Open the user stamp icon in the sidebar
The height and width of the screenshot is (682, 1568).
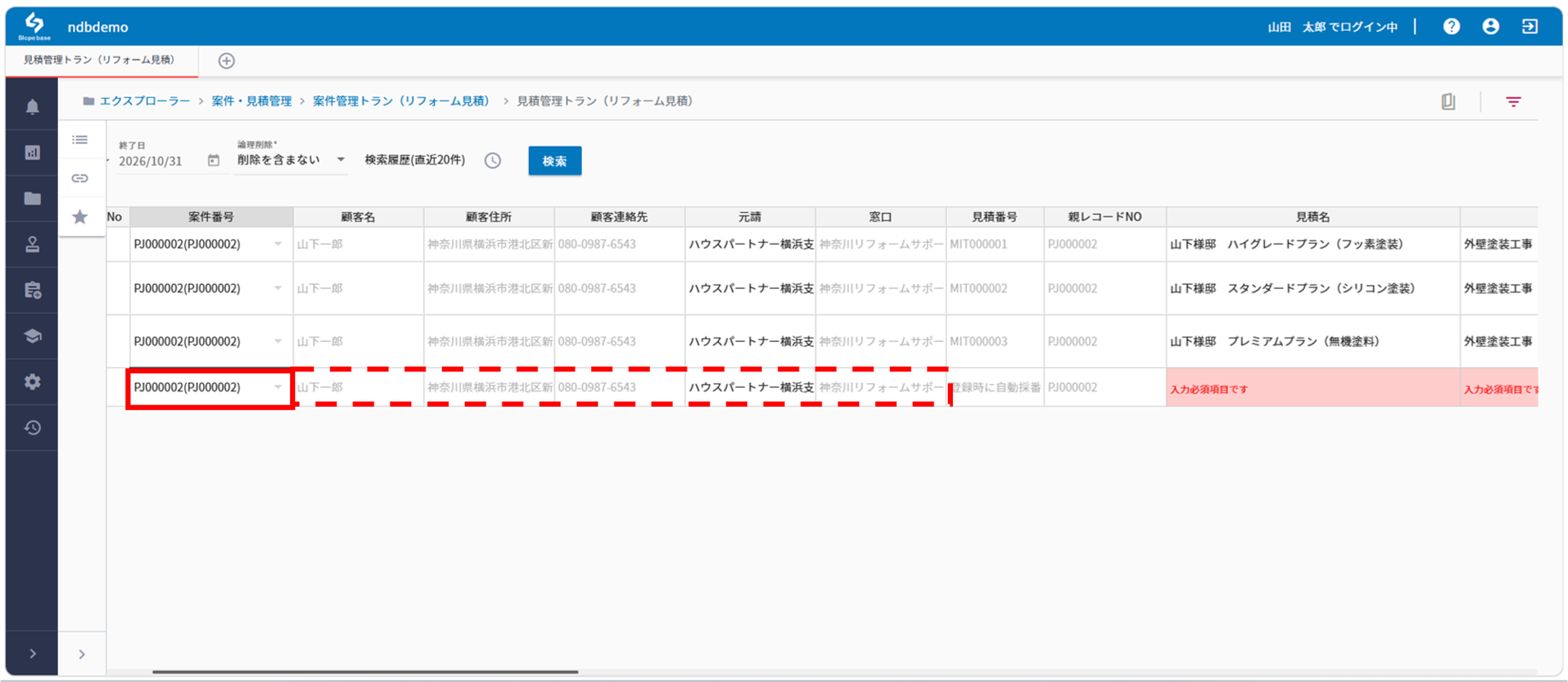[32, 245]
